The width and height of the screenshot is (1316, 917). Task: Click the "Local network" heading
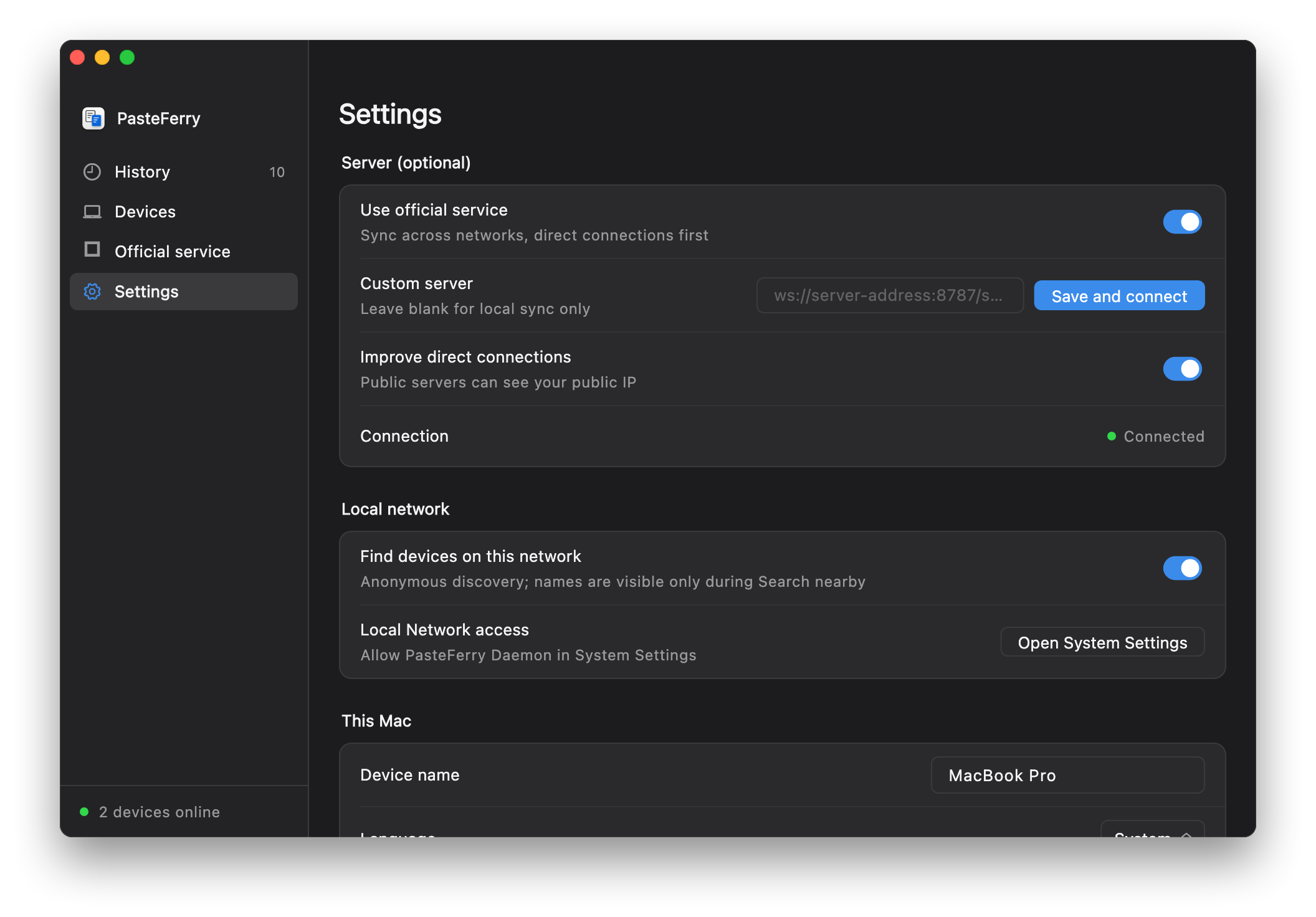396,509
